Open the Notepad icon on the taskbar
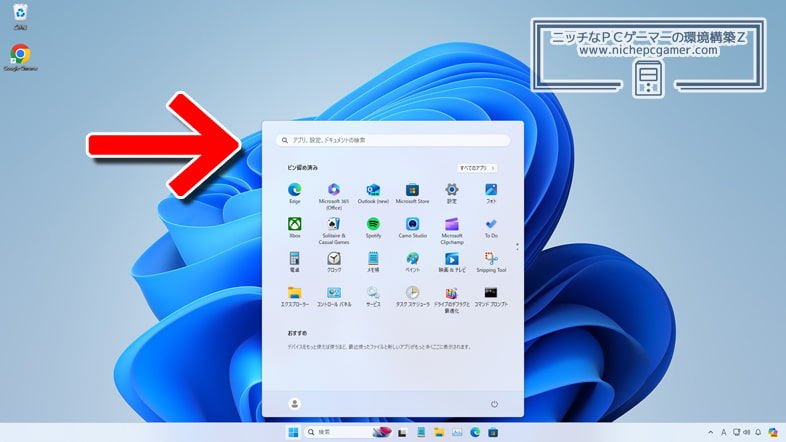 421,432
